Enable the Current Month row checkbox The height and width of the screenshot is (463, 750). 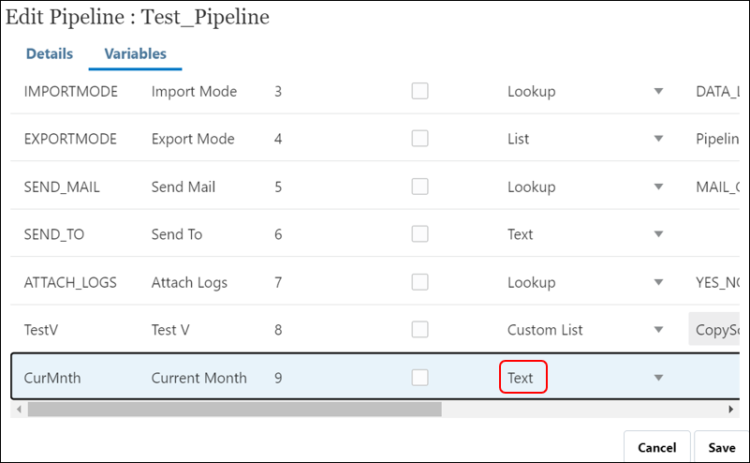coord(420,377)
